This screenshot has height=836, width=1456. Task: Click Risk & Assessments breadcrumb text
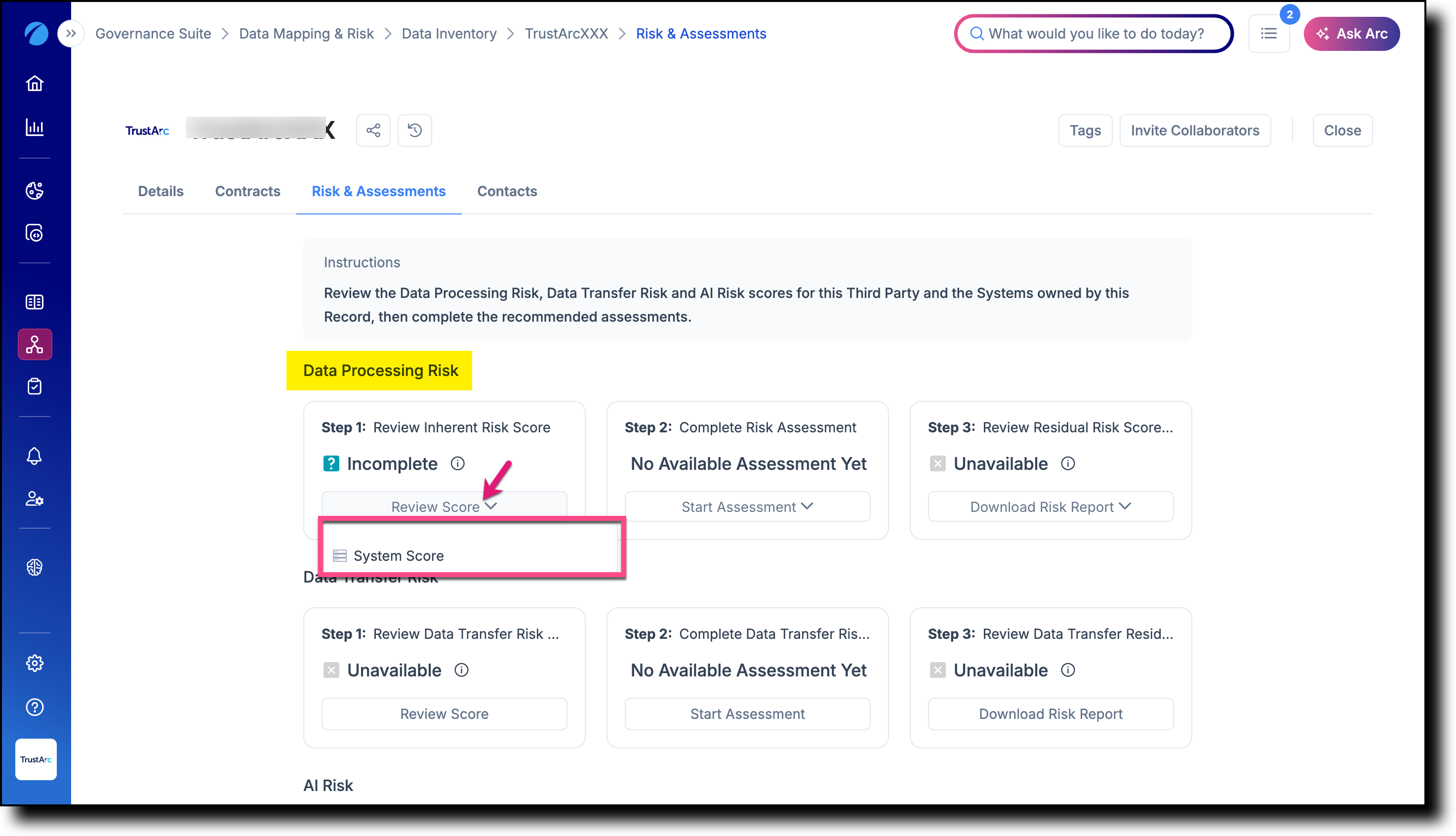click(701, 33)
